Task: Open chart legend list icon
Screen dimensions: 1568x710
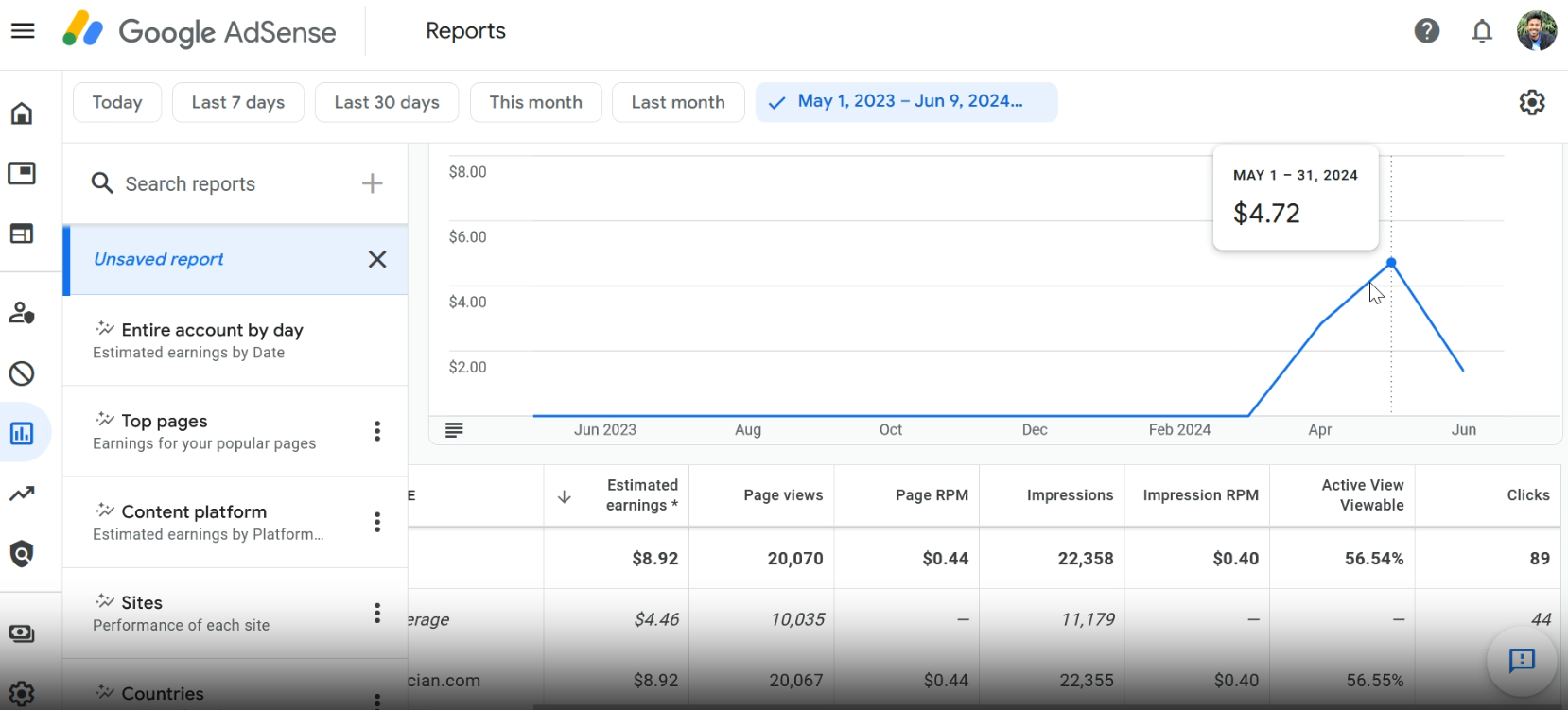Action: click(x=454, y=430)
